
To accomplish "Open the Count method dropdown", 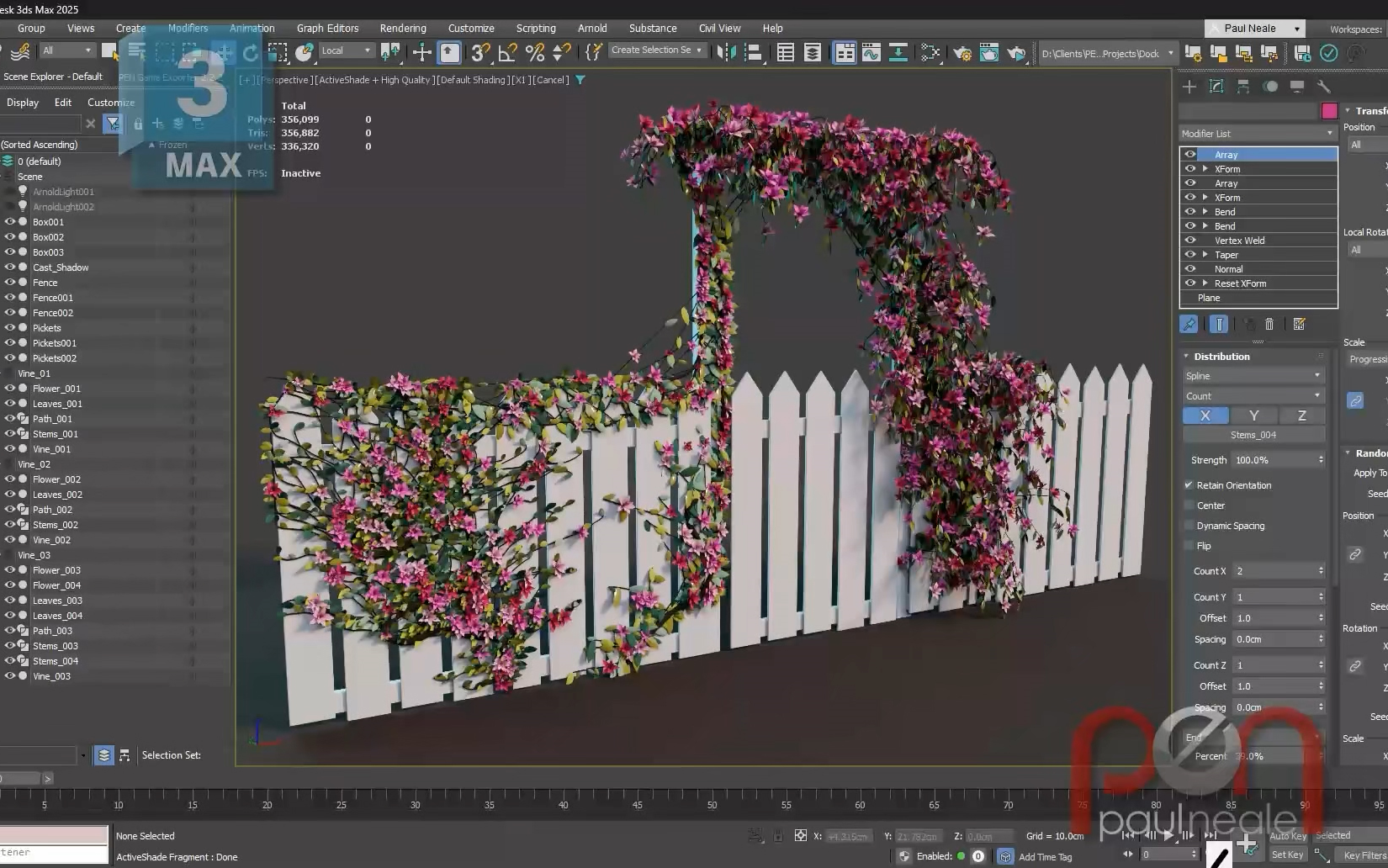I will point(1253,396).
